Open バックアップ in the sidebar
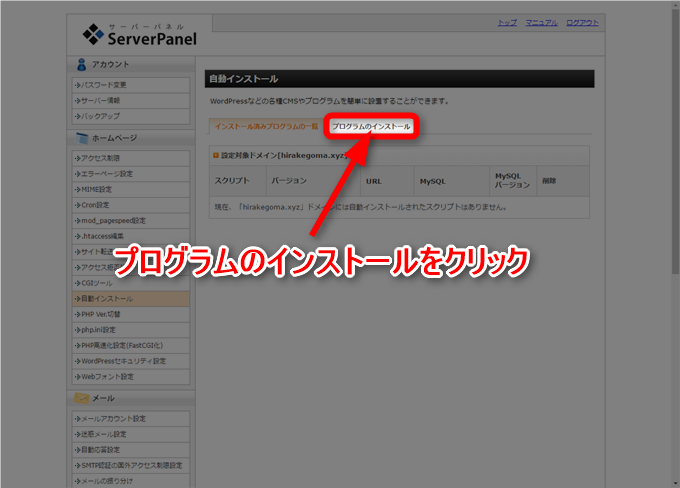Screen dimensions: 680x488 [x=131, y=116]
